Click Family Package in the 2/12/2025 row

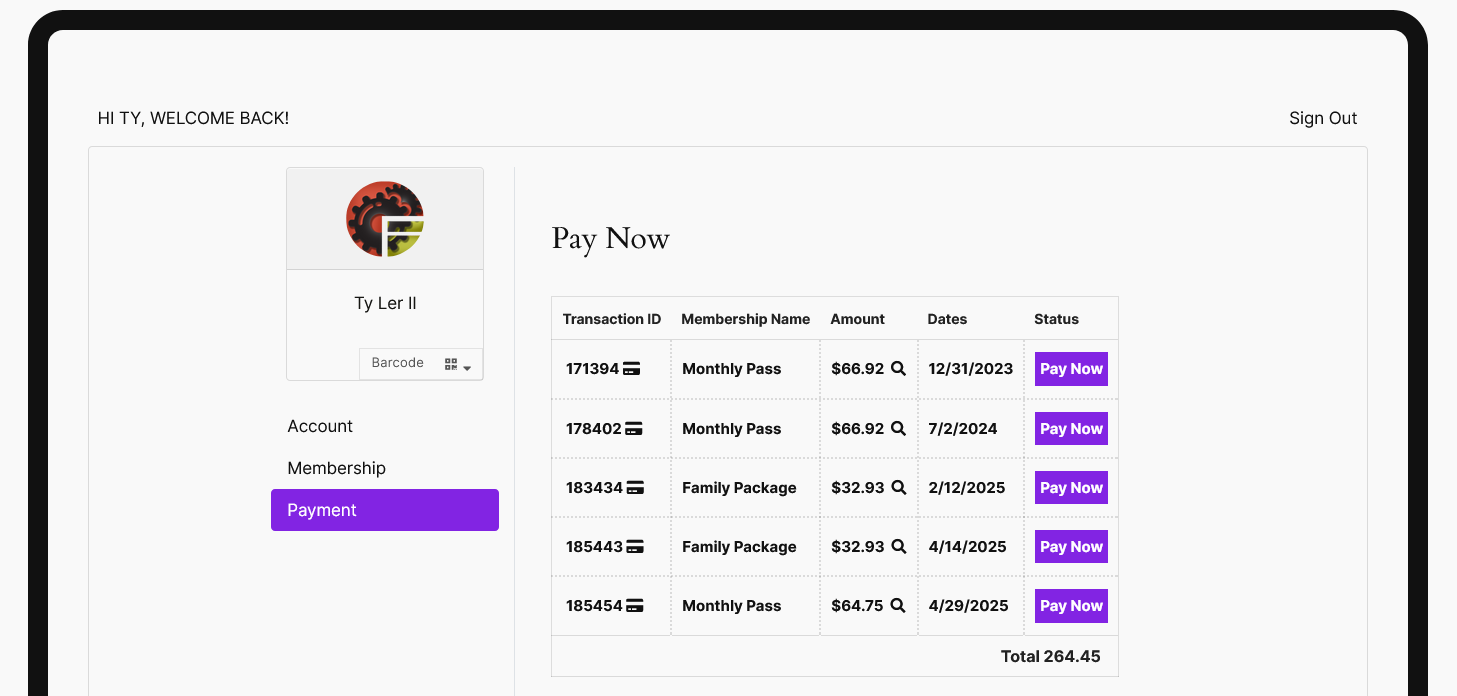(x=739, y=488)
